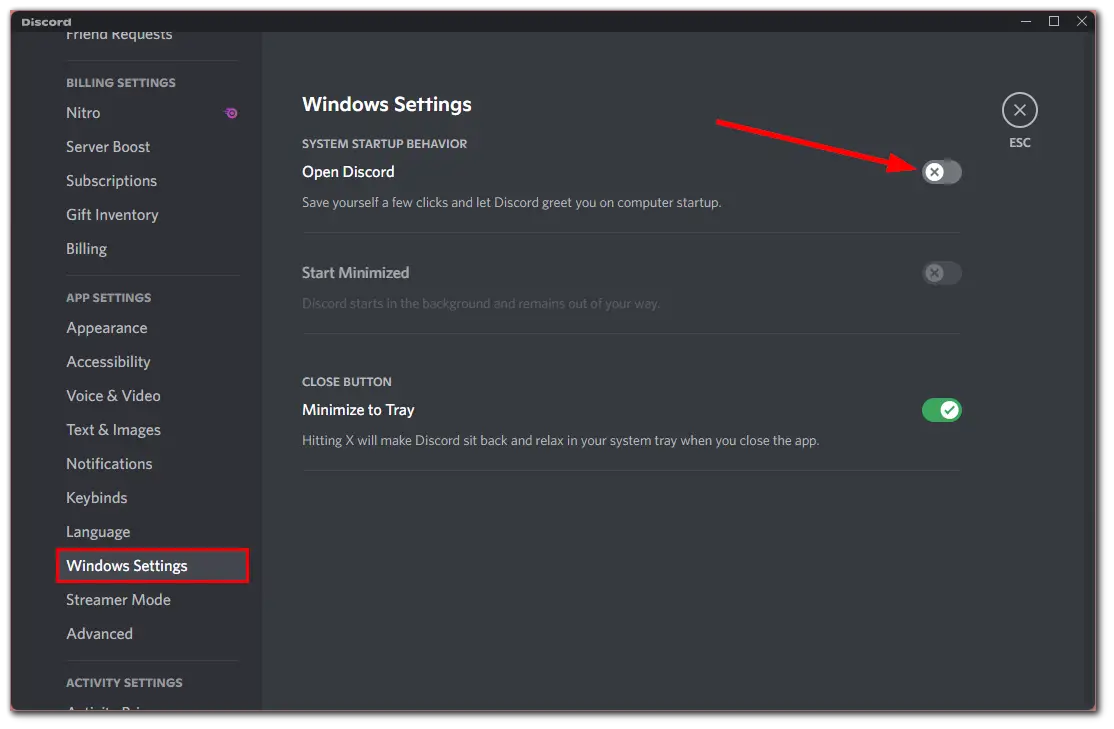
Task: Click the 'CLOSE BUTTON' section label
Action: (347, 382)
